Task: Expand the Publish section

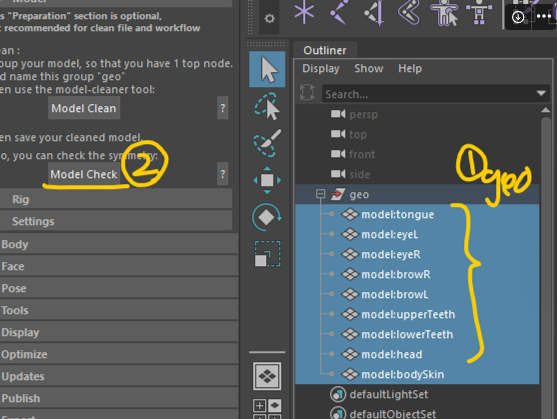Action: click(x=119, y=398)
